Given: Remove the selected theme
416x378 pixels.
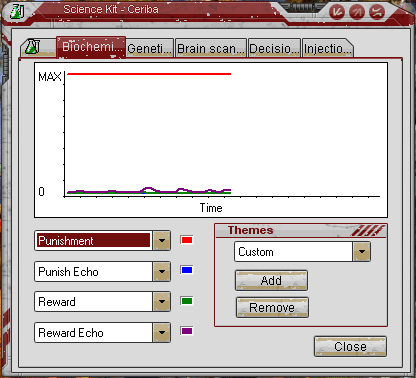Looking at the screenshot, I should 272,307.
